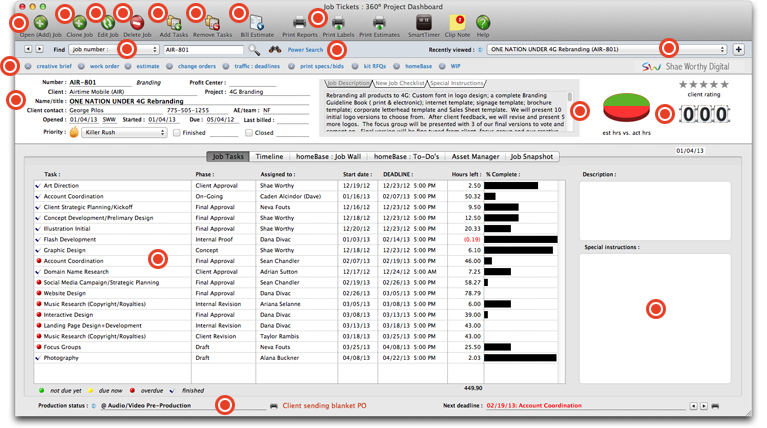767x428 pixels.
Task: Toggle the Closed checkbox
Action: (249, 132)
